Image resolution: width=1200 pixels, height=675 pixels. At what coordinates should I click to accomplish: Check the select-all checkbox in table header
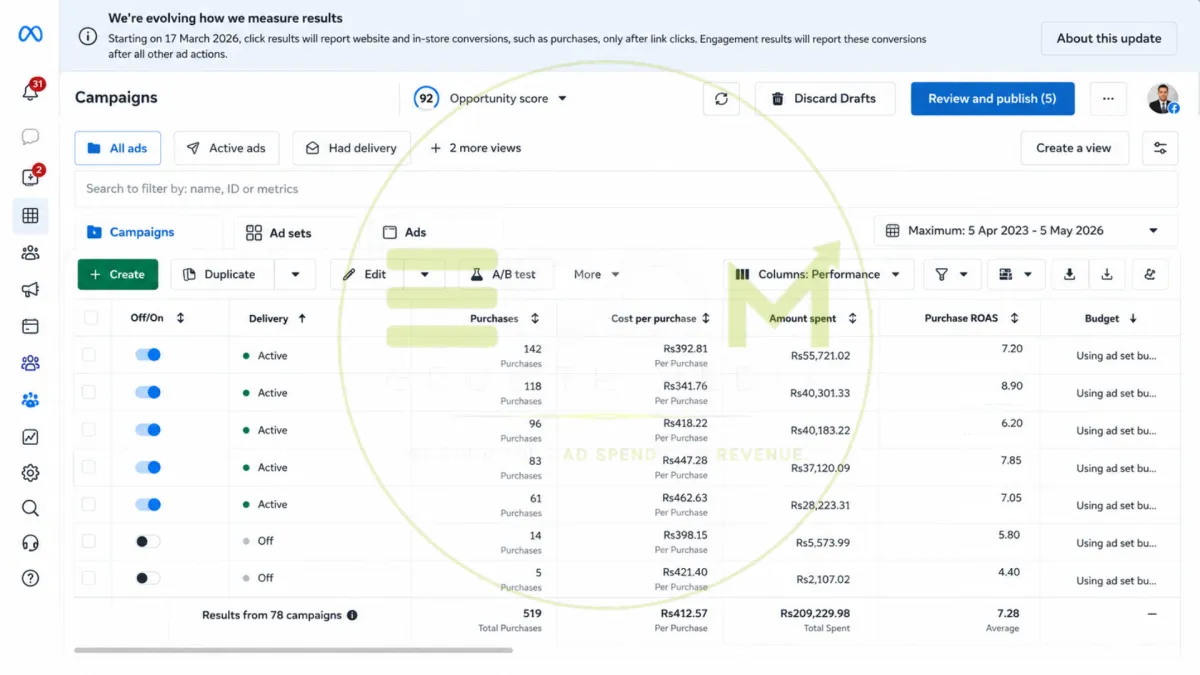click(x=91, y=318)
